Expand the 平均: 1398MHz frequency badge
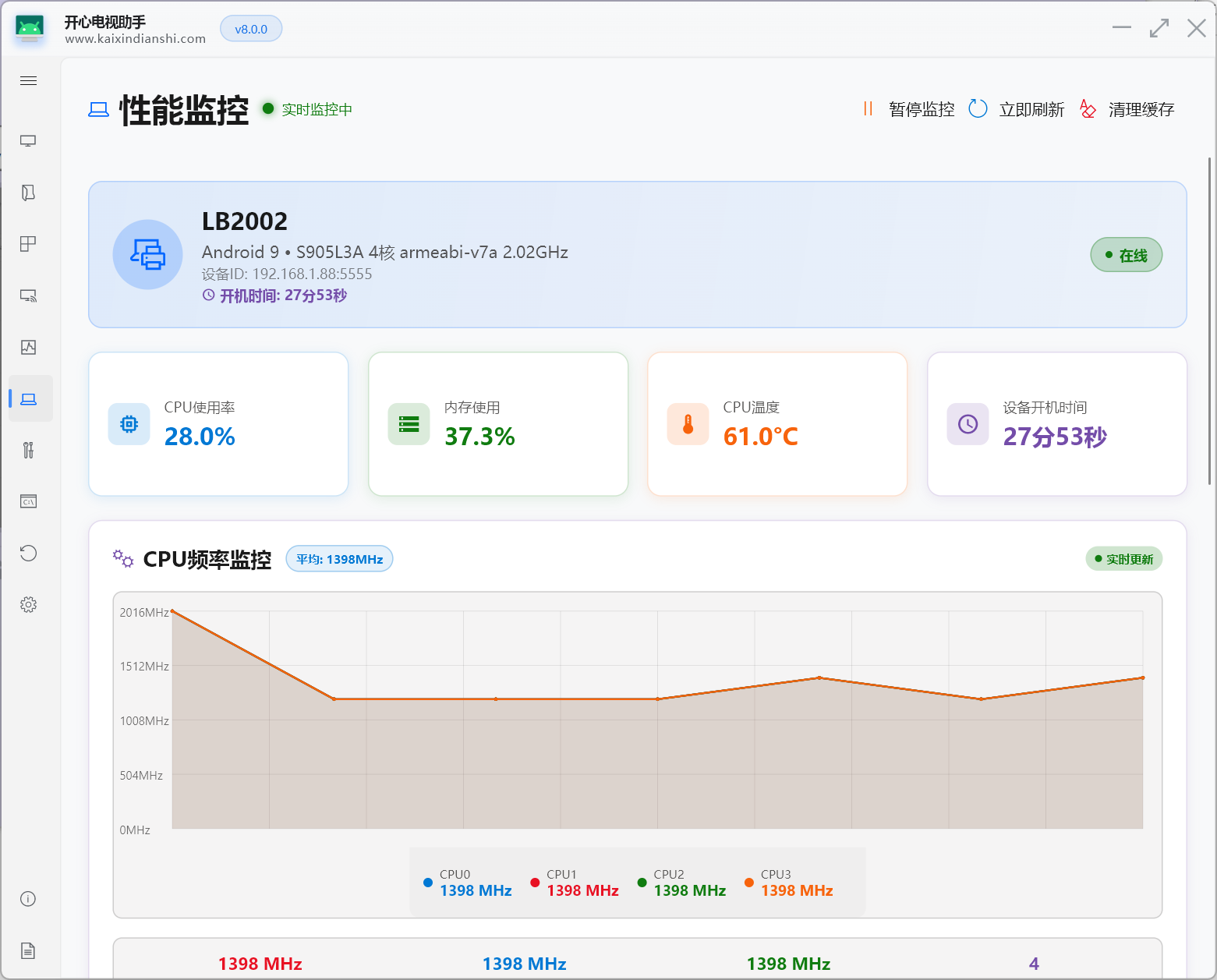1217x980 pixels. pos(339,558)
